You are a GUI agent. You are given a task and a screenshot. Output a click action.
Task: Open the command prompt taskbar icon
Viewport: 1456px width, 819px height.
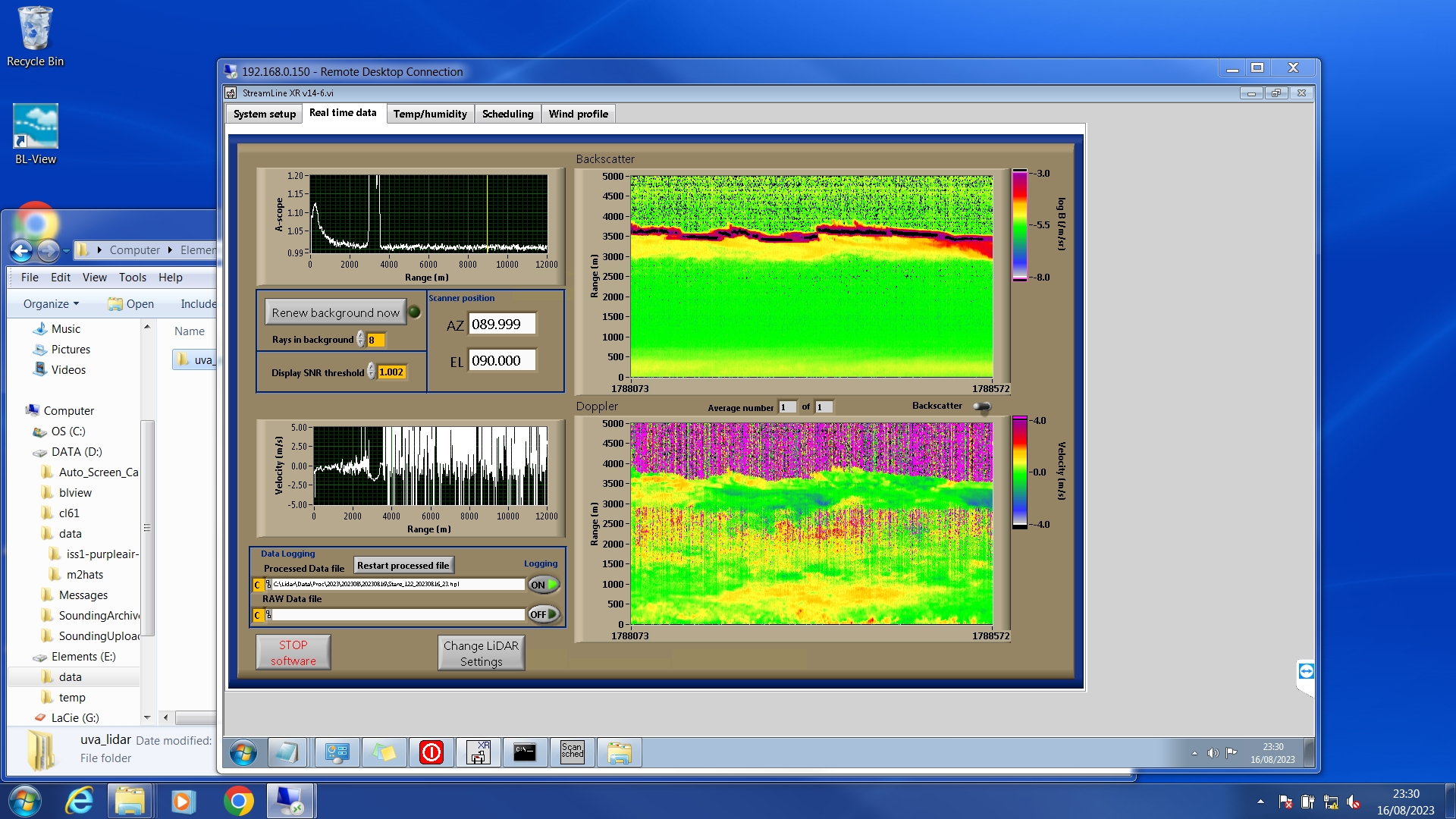pyautogui.click(x=525, y=752)
